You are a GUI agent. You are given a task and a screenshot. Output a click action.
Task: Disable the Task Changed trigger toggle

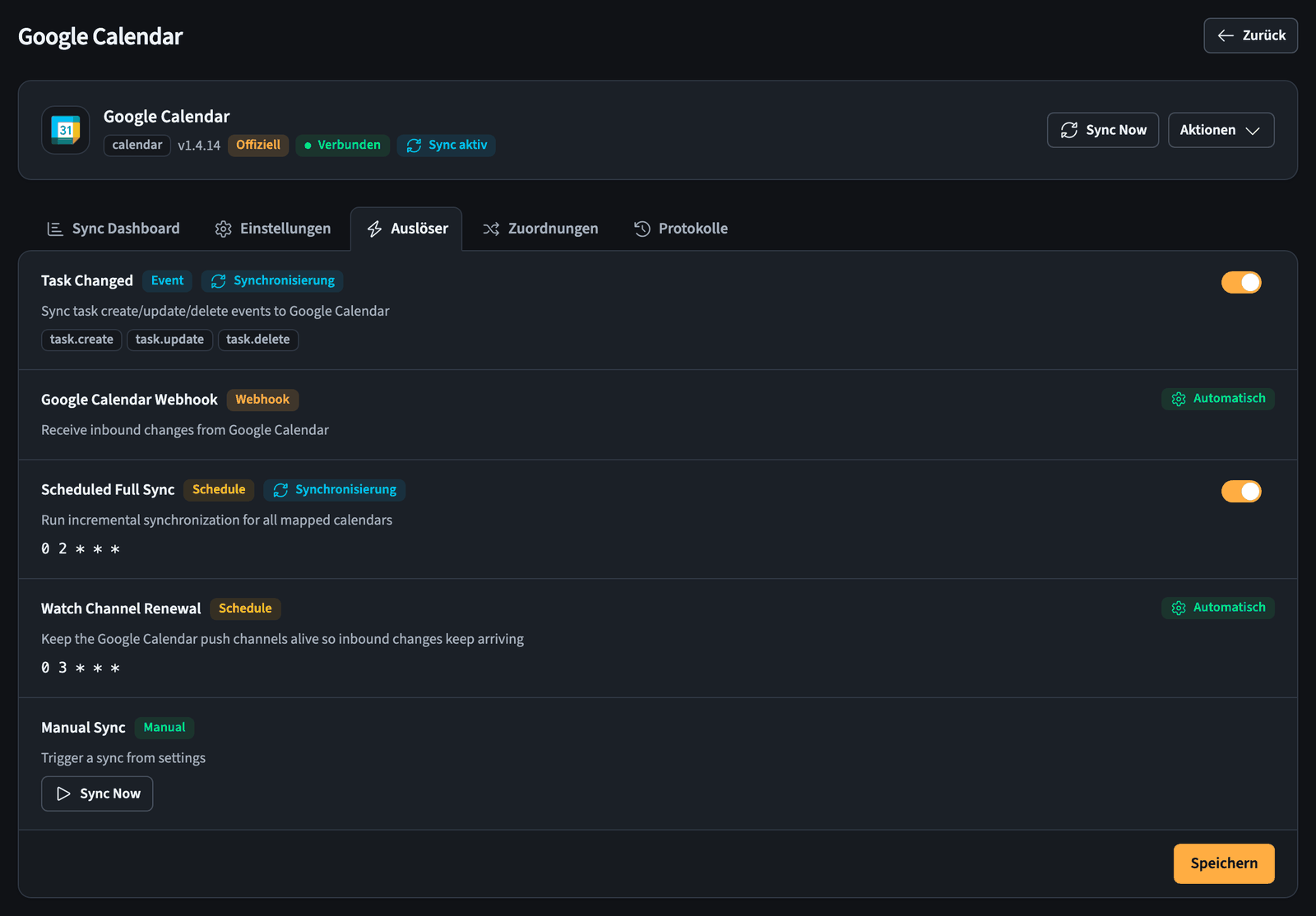coord(1241,282)
